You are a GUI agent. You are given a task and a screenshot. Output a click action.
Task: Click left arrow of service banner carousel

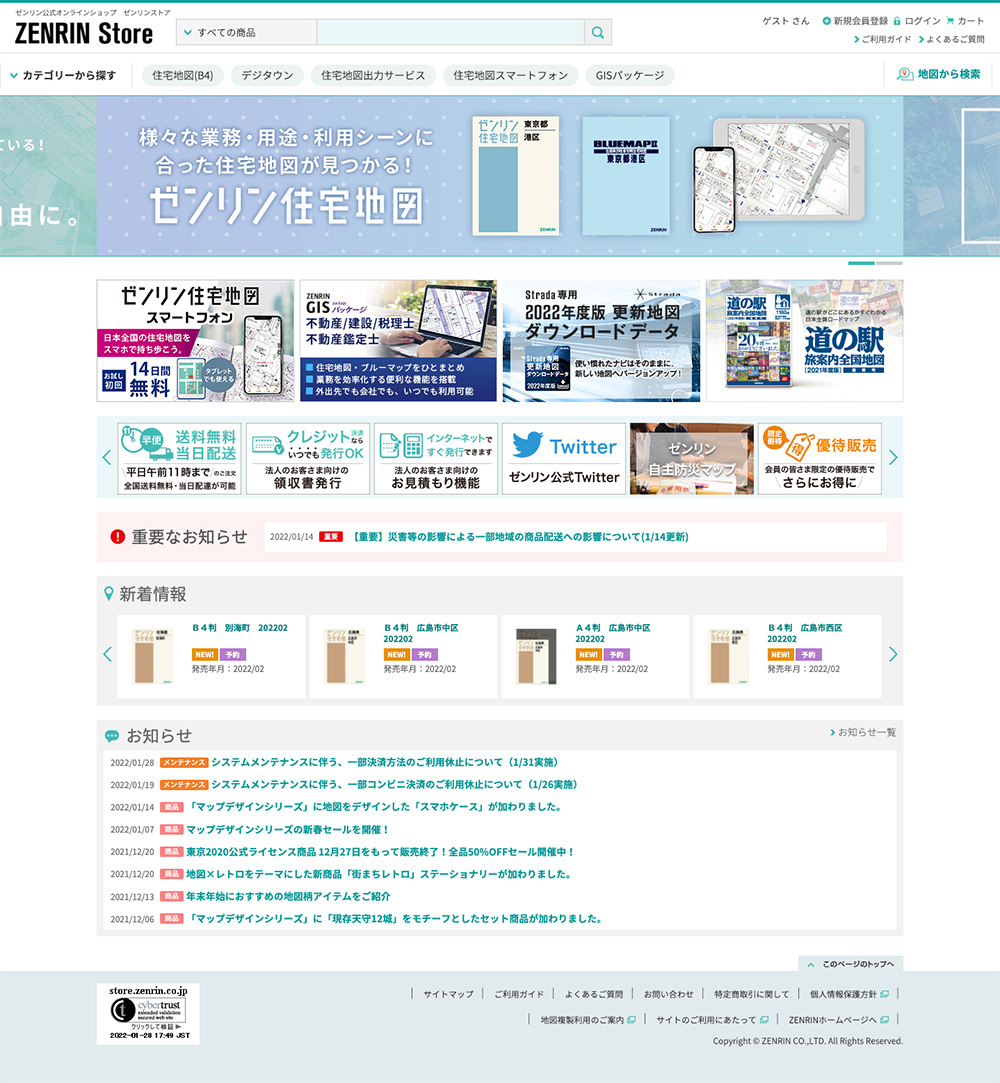(107, 457)
